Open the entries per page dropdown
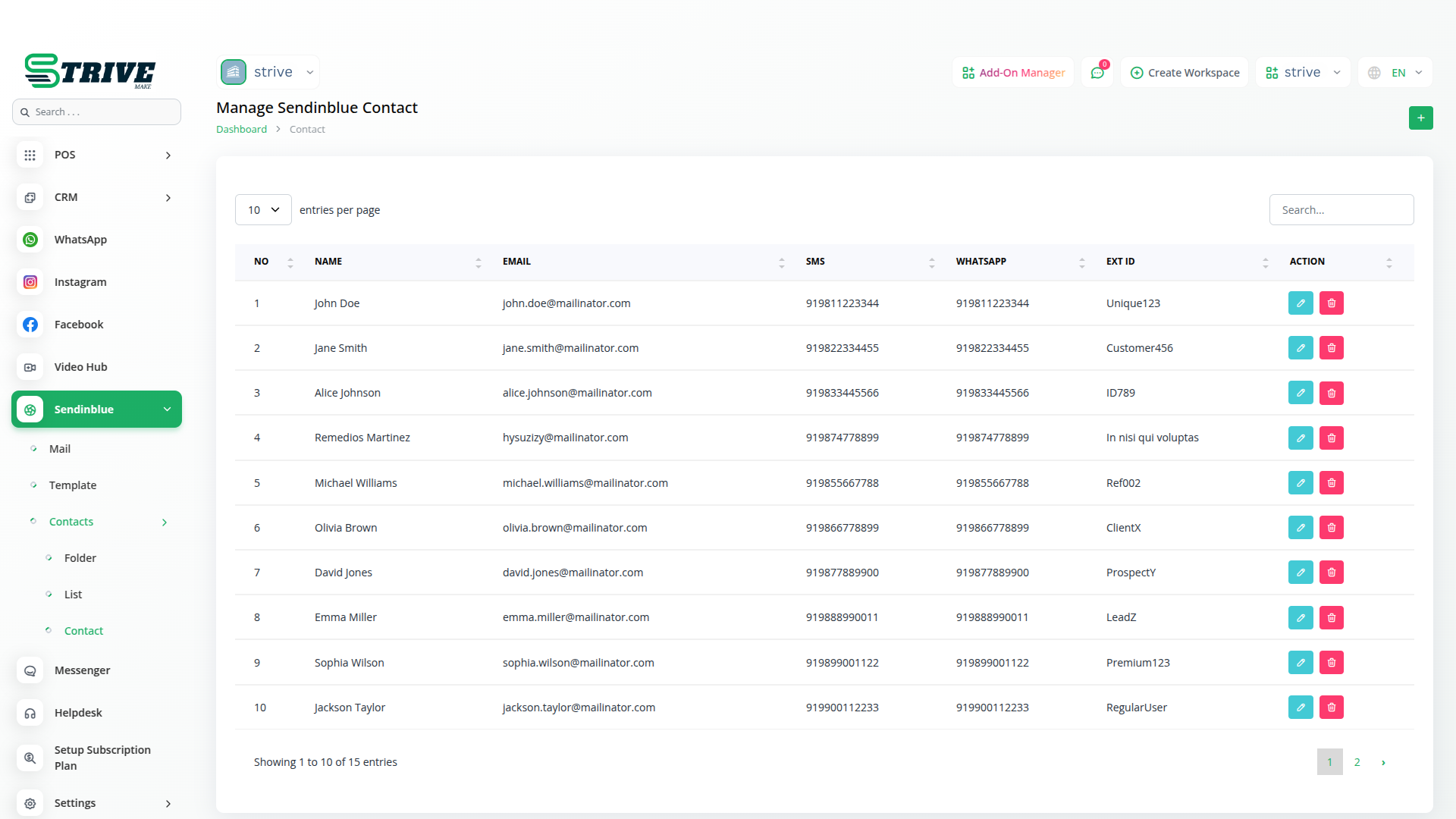 pyautogui.click(x=263, y=210)
